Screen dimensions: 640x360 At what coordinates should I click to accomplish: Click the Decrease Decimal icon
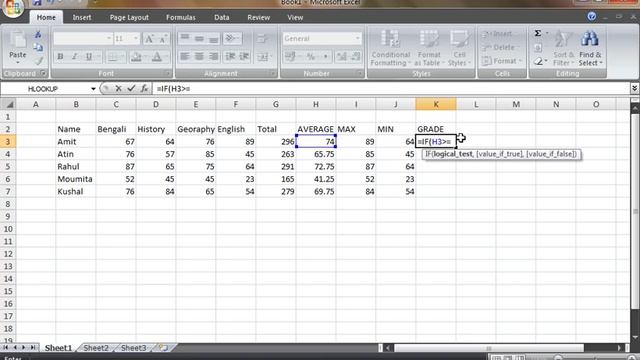pos(355,56)
